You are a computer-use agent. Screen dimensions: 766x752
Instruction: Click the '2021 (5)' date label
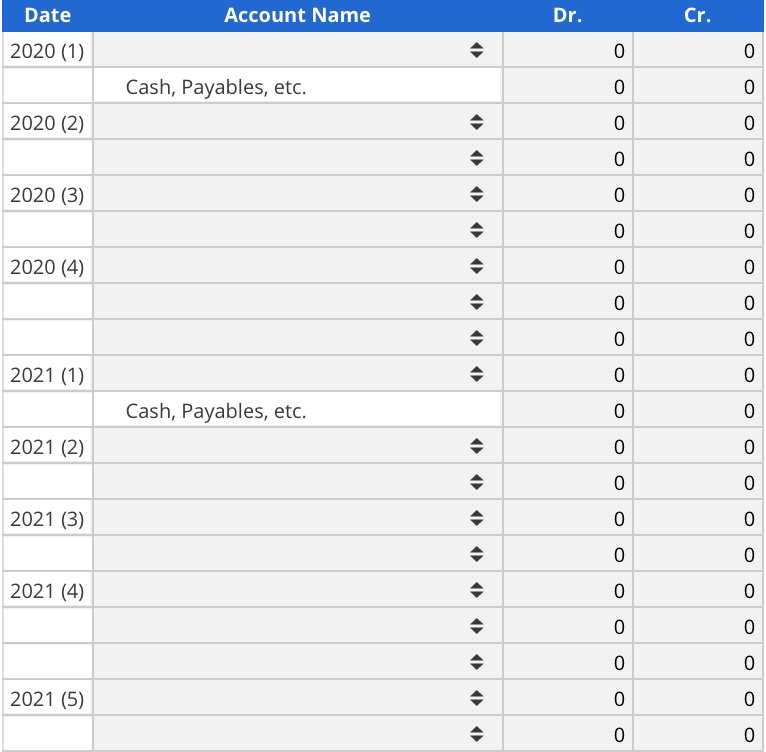coord(47,699)
